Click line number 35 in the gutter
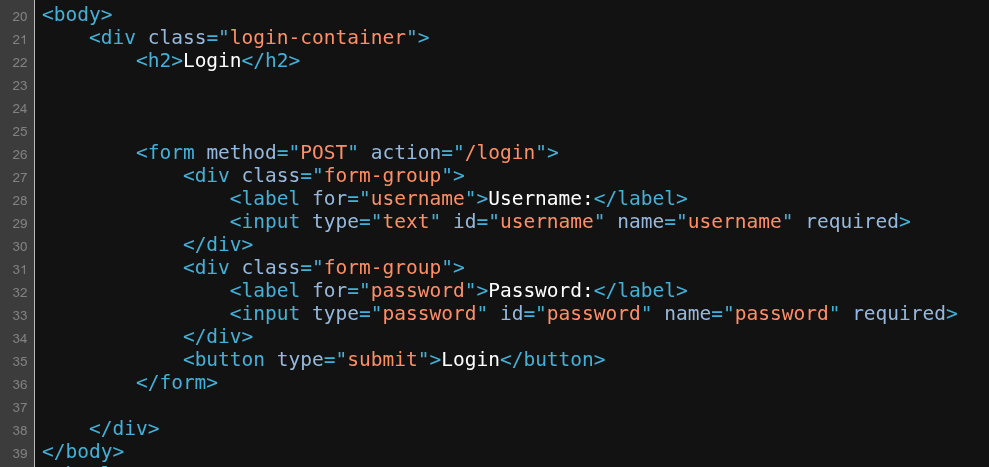Screen dimensions: 989x467 point(20,362)
